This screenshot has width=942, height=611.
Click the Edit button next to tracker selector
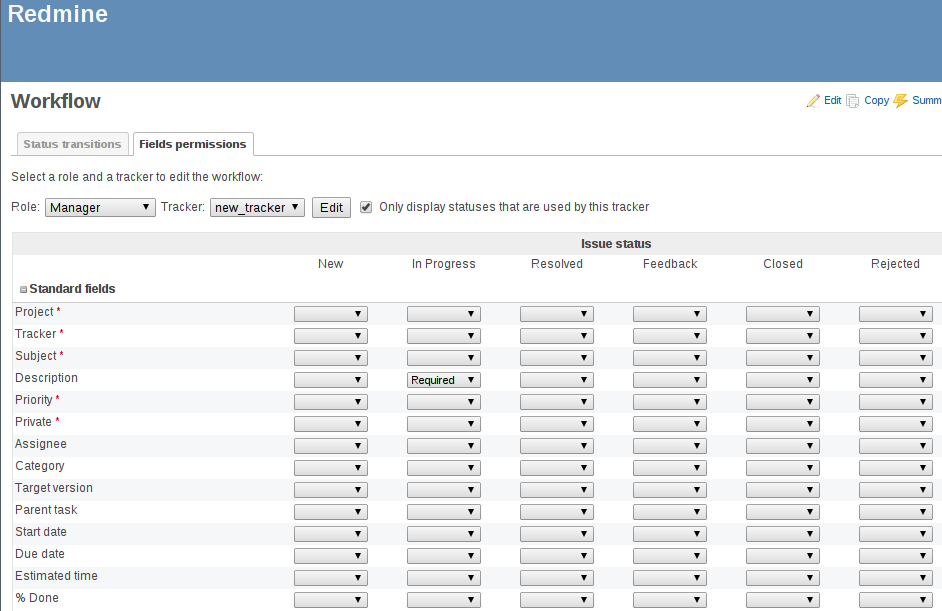pos(331,207)
